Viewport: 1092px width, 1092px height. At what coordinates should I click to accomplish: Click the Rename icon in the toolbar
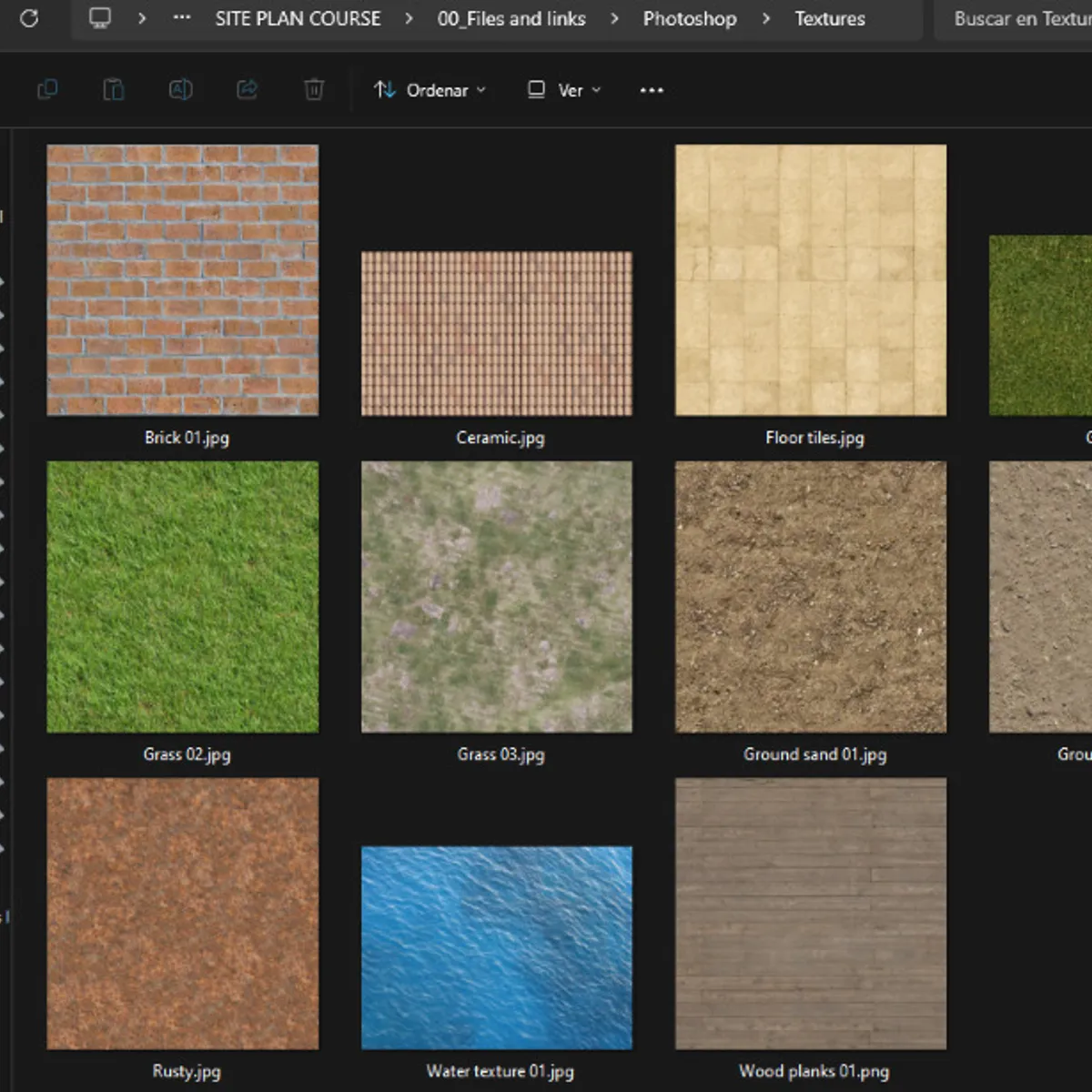point(180,89)
